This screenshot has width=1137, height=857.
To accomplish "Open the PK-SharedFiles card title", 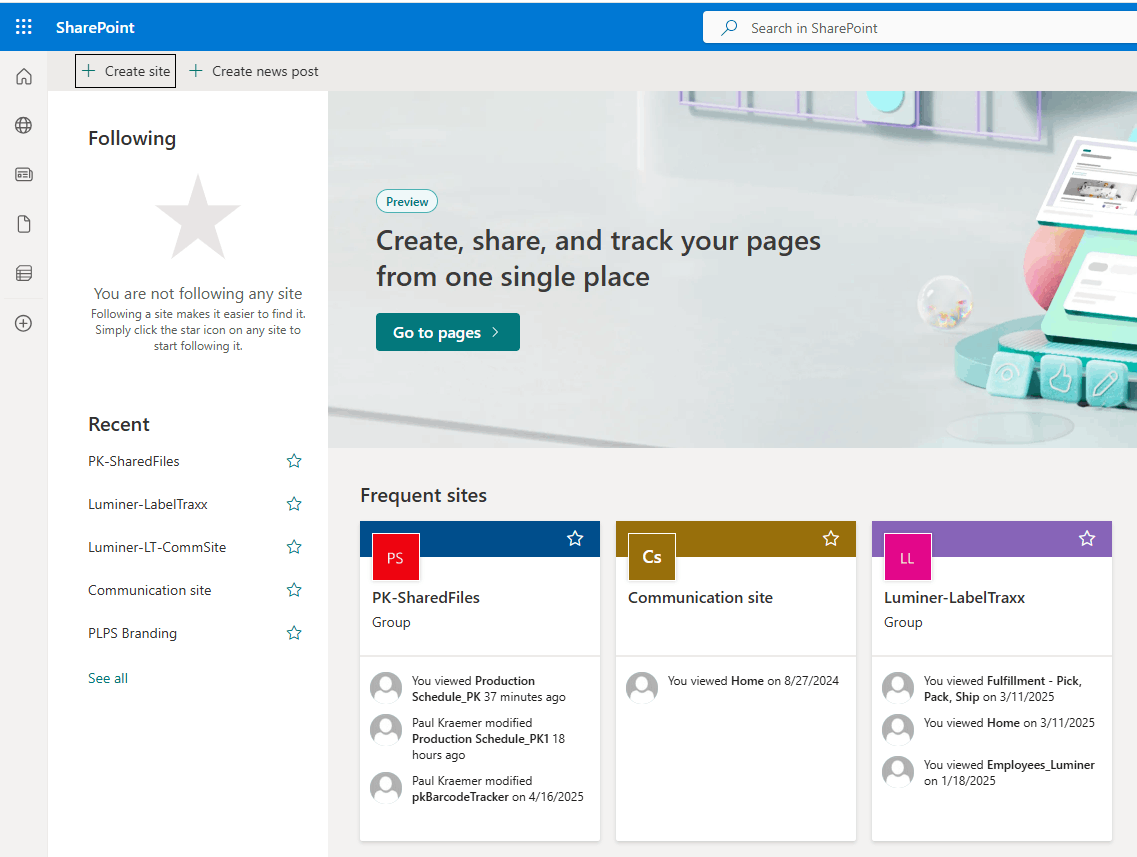I will coord(426,597).
